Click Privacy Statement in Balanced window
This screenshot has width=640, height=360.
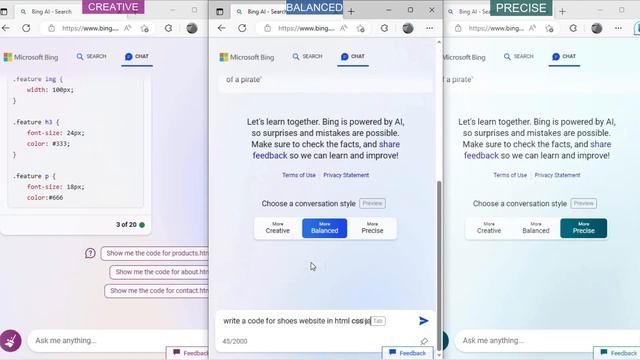(x=346, y=175)
